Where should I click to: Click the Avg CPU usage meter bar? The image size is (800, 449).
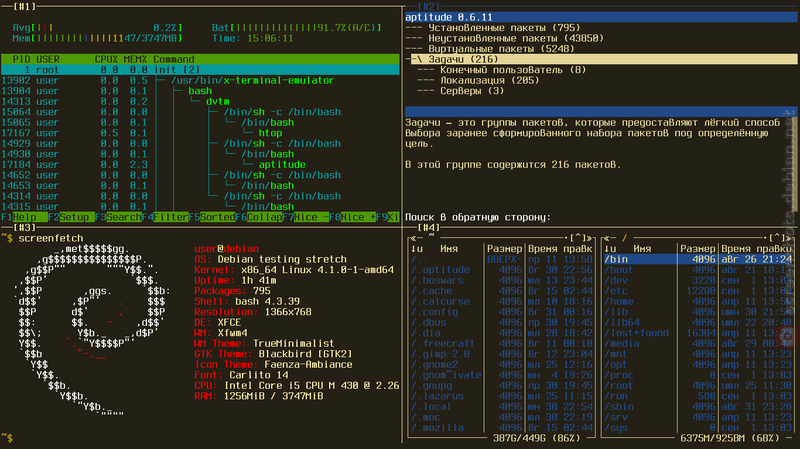pos(97,28)
